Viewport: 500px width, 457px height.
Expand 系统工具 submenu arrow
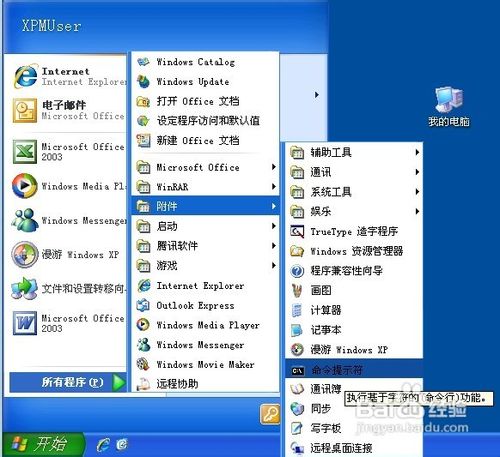coord(417,192)
